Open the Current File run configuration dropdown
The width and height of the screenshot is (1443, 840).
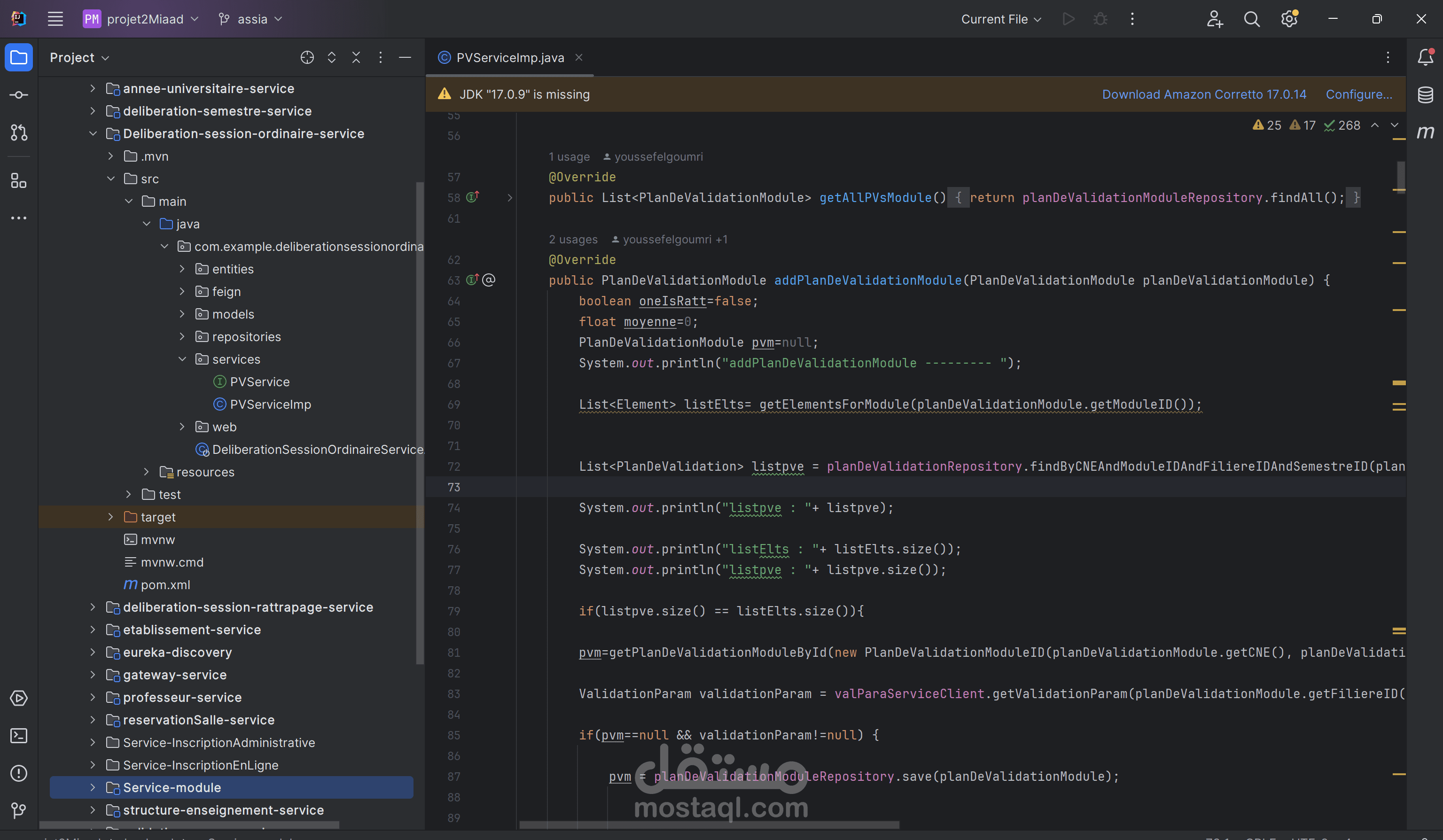1000,19
